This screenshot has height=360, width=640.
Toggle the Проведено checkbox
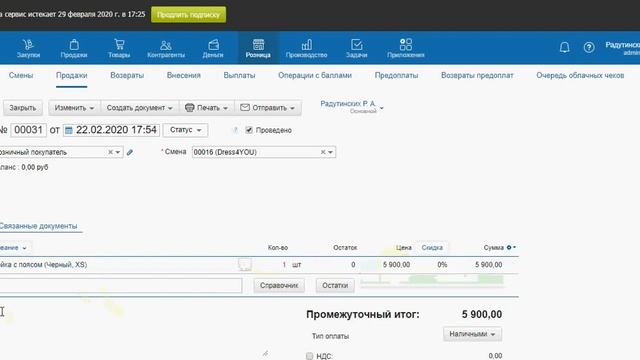click(249, 130)
